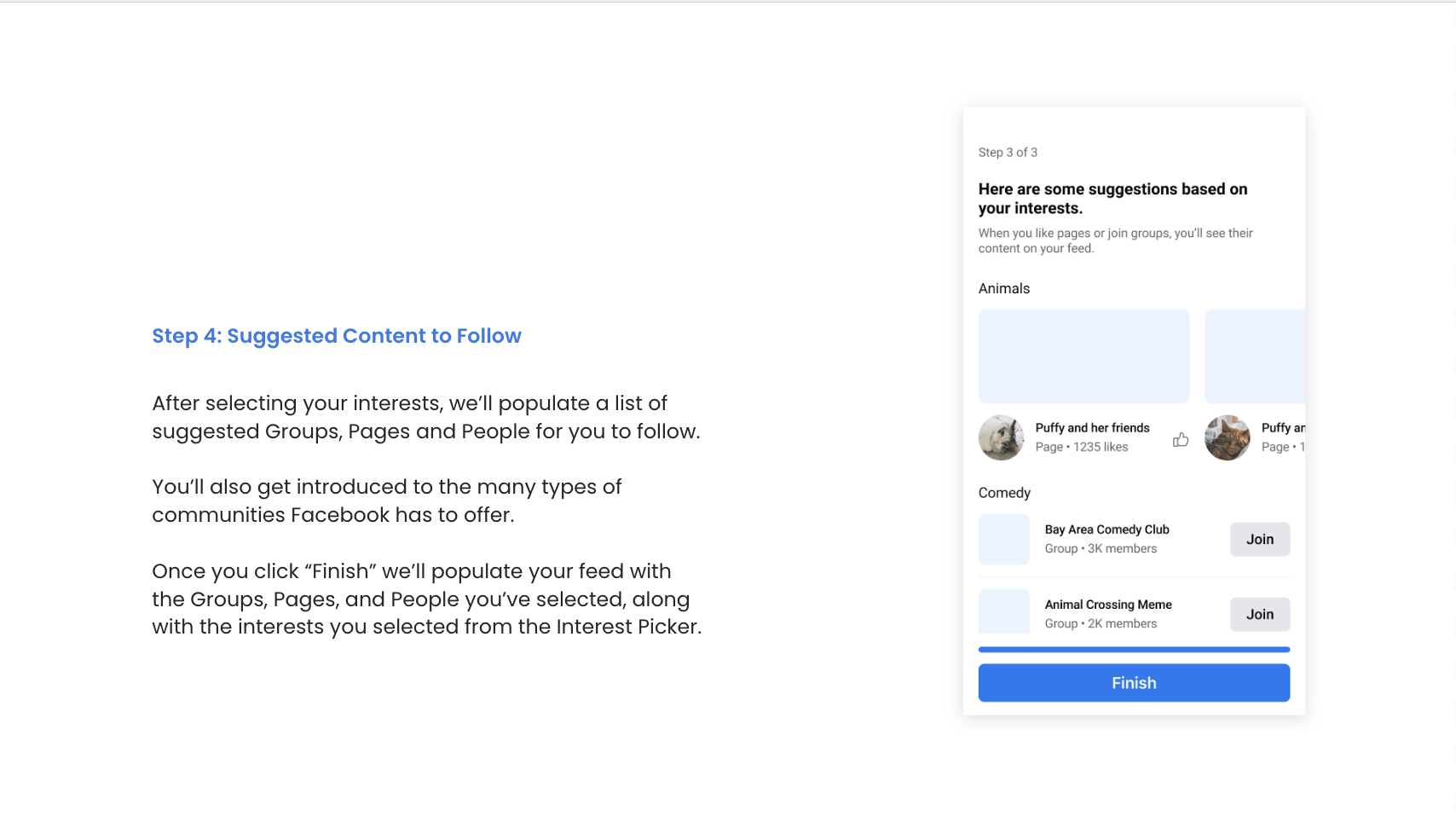Click the blue progress bar above Finish

[1134, 650]
